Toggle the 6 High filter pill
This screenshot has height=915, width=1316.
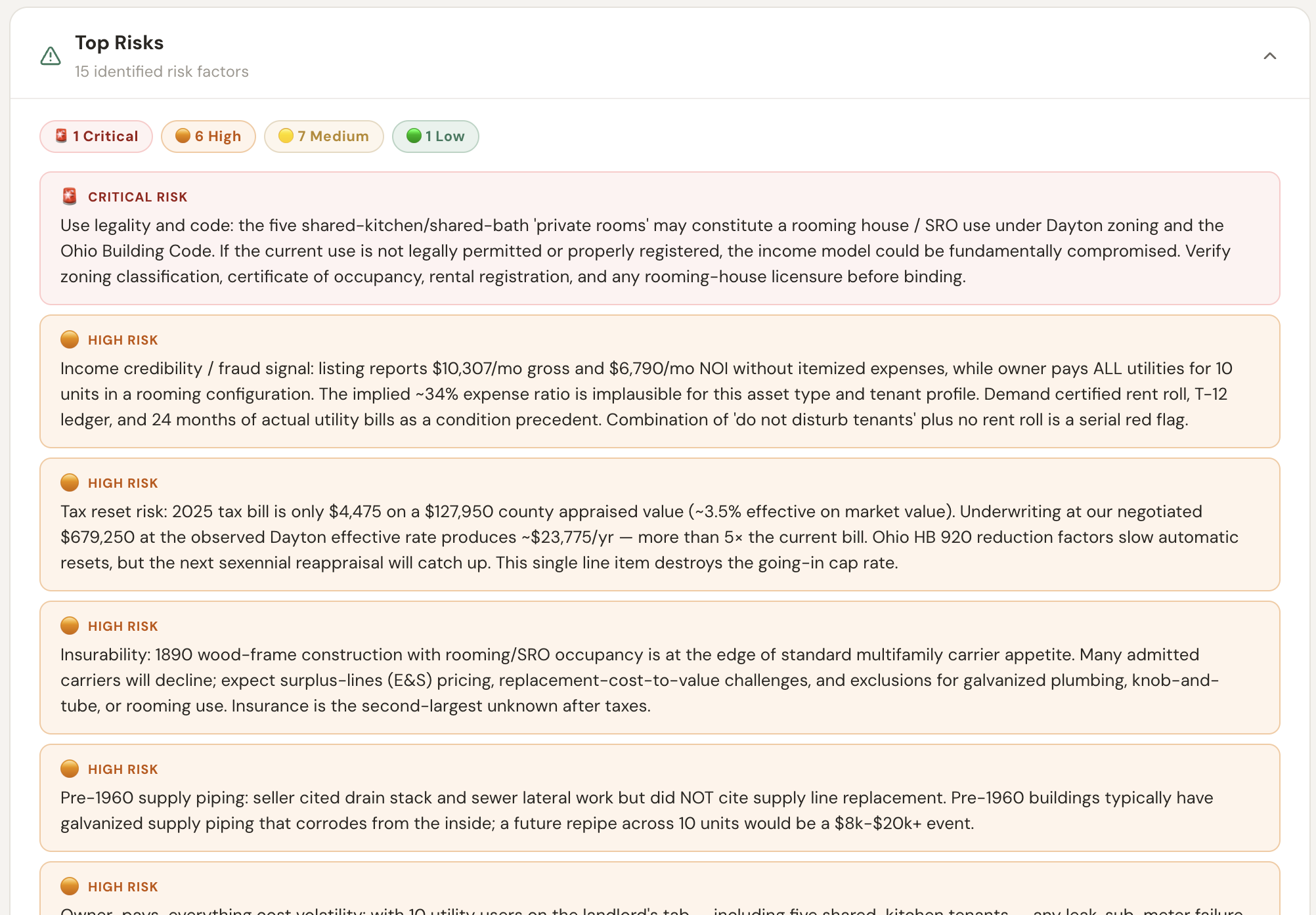208,137
